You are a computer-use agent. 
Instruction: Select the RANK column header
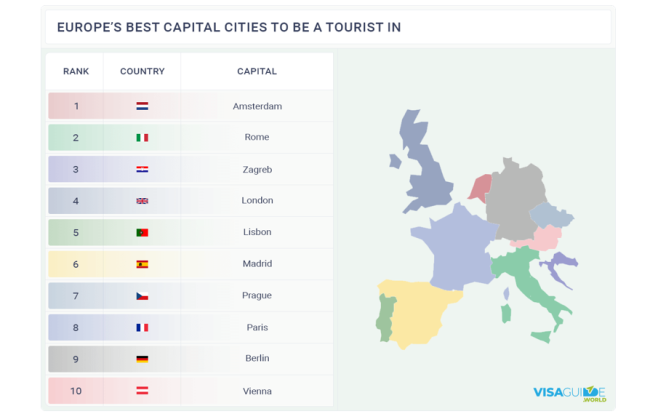click(76, 72)
